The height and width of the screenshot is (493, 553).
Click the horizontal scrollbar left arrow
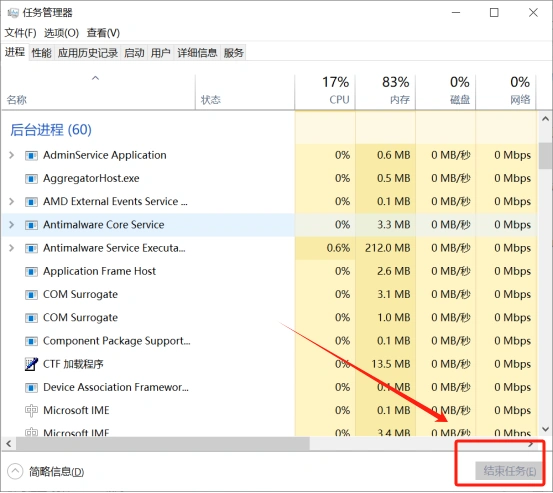(9, 444)
